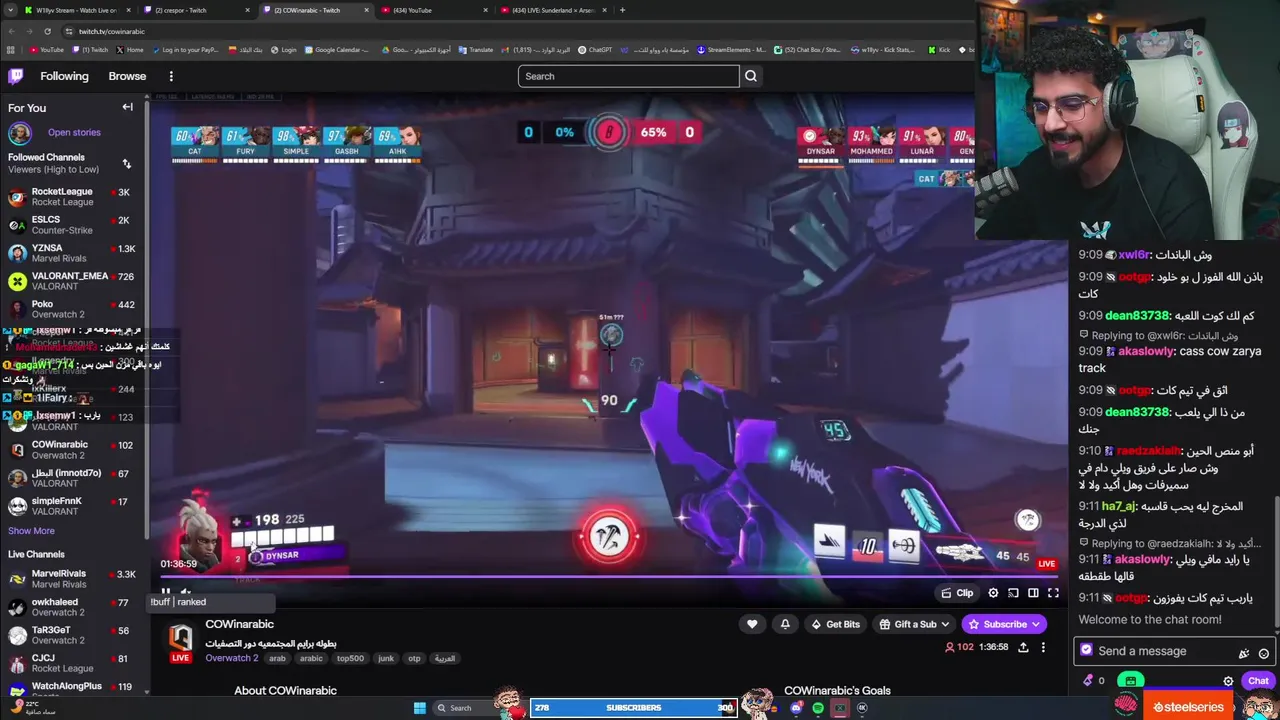The width and height of the screenshot is (1280, 720).
Task: Open the MarvelRivals live channel
Action: pos(72,579)
